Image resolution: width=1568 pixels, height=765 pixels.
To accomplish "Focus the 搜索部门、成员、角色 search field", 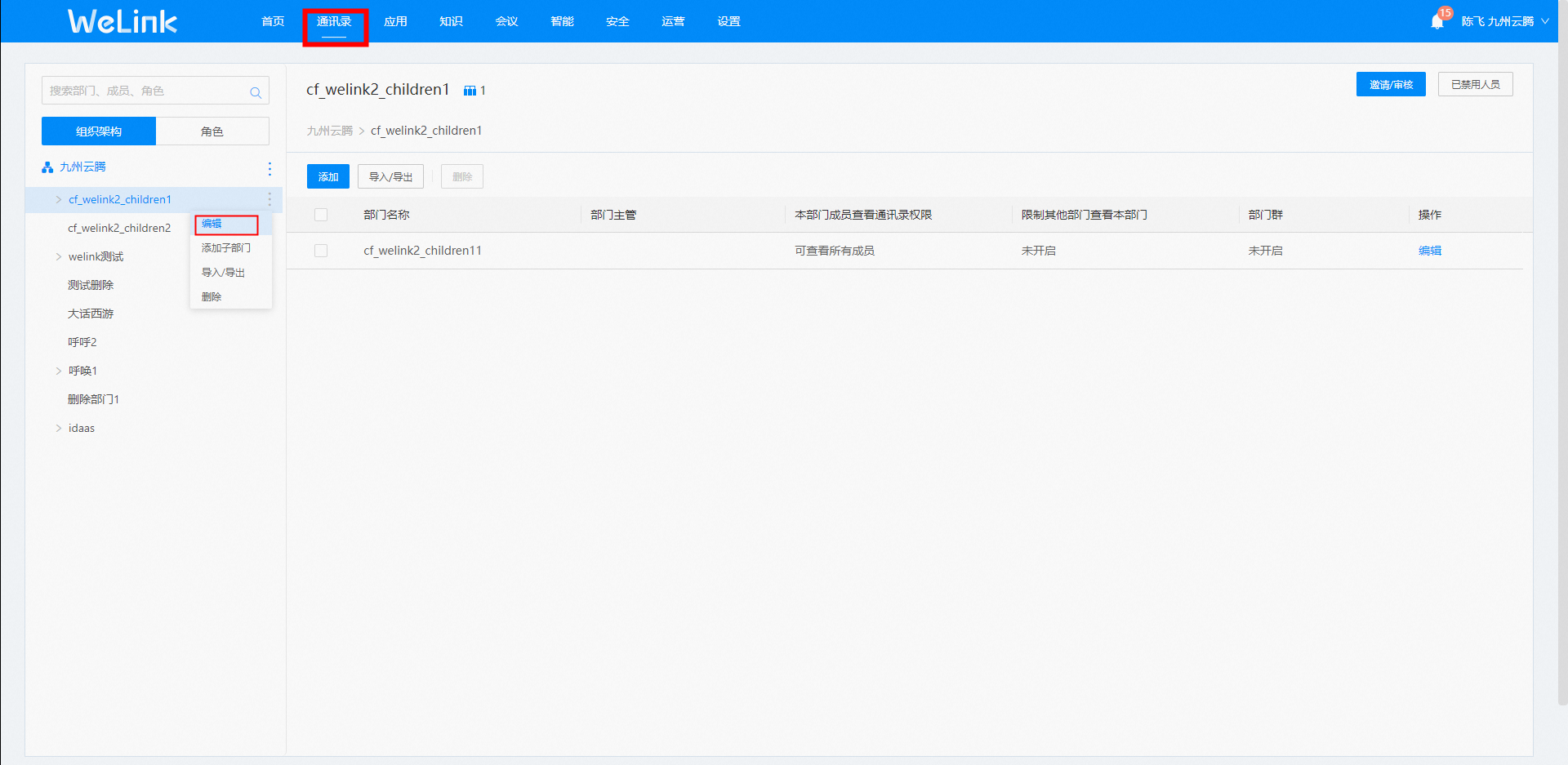I will 155,91.
